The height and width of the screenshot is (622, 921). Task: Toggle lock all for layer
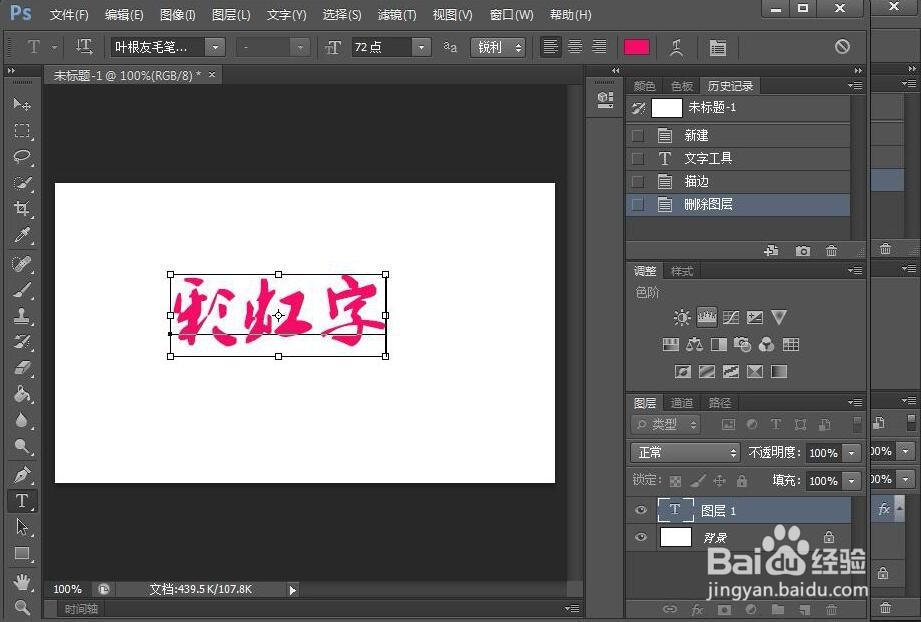coord(742,481)
